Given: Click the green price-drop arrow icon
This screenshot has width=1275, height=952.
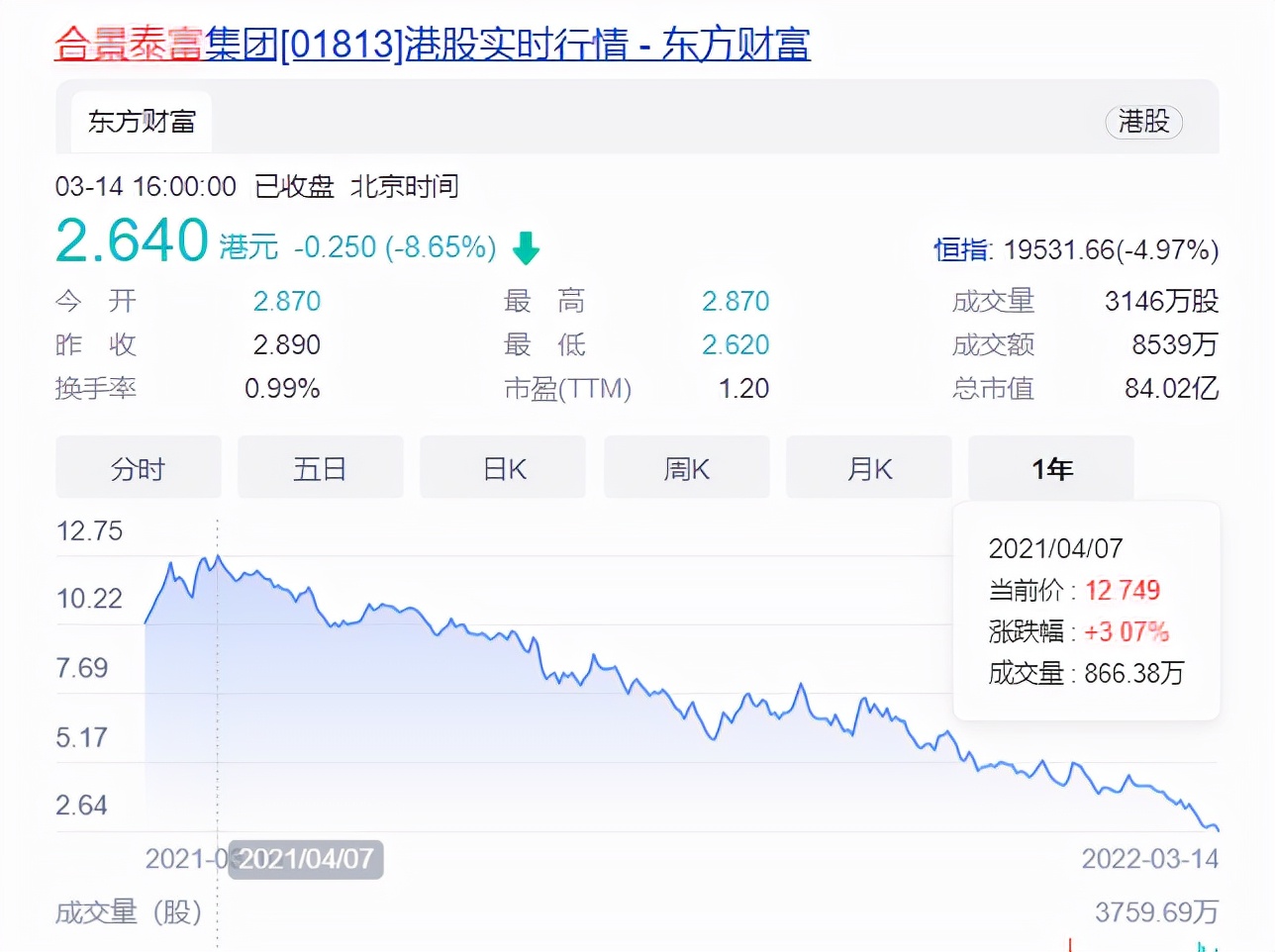Looking at the screenshot, I should 526,249.
